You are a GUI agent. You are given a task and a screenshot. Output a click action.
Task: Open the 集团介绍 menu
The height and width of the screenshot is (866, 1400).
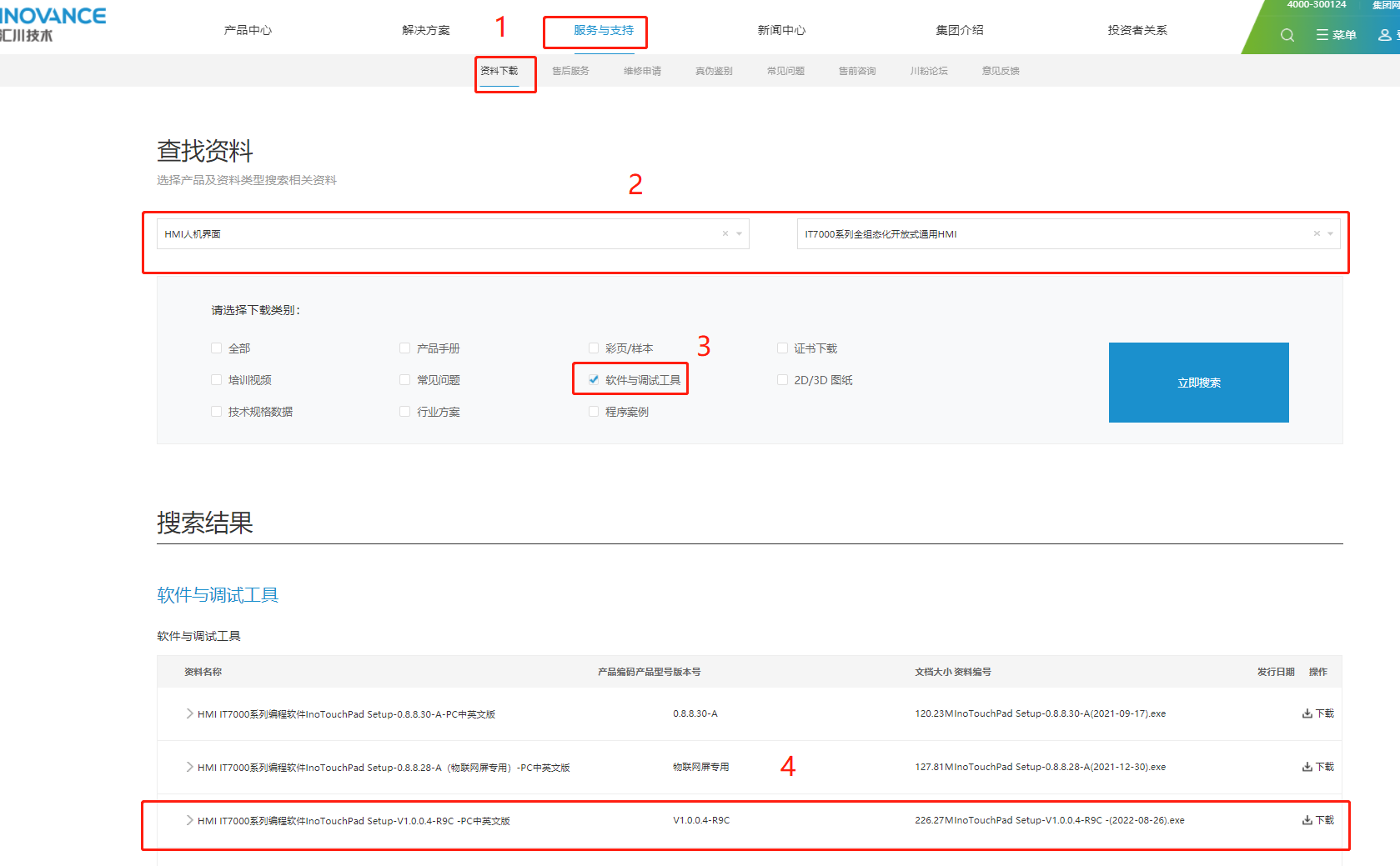[x=960, y=30]
